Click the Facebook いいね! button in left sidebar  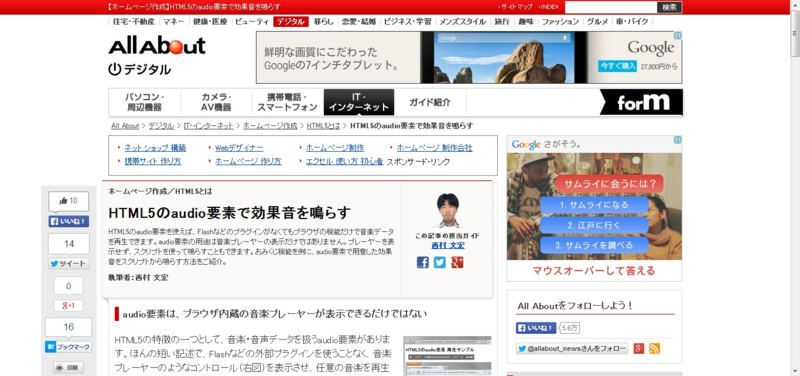69,221
